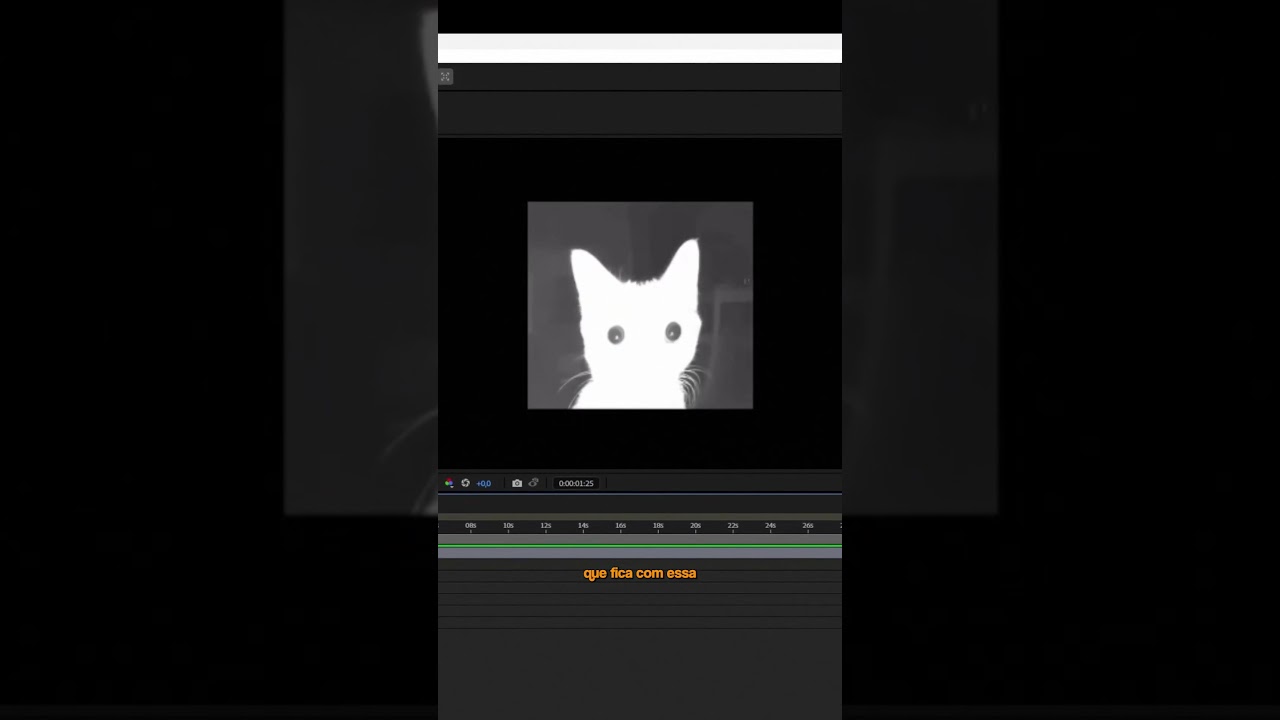Take a snapshot with the camera icon
Viewport: 1280px width, 720px height.
tap(517, 483)
